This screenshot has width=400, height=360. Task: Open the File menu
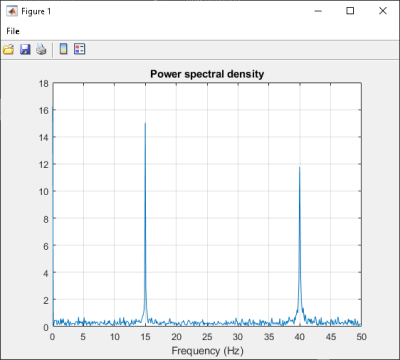(x=13, y=31)
